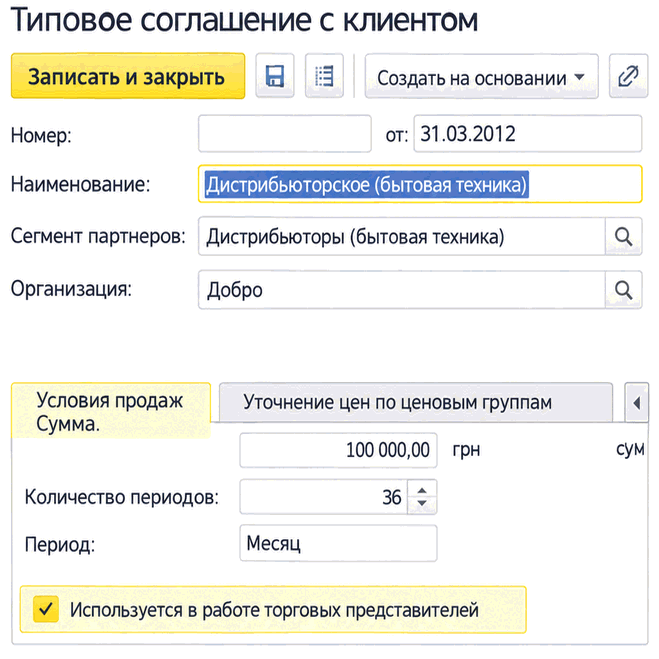Image resolution: width=659 pixels, height=659 pixels.
Task: Open Уточнение цен по ценовым группам tab
Action: click(x=416, y=403)
